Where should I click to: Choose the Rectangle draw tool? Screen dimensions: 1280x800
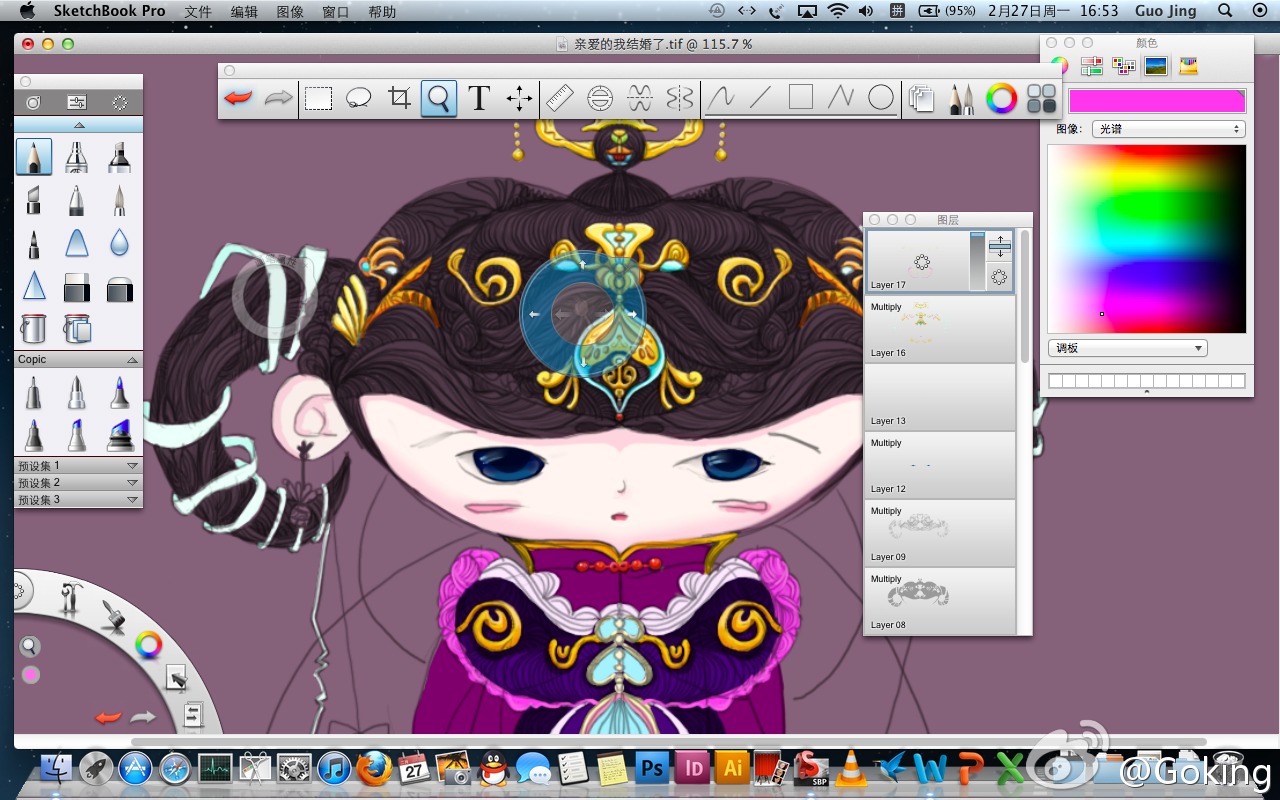coord(801,98)
